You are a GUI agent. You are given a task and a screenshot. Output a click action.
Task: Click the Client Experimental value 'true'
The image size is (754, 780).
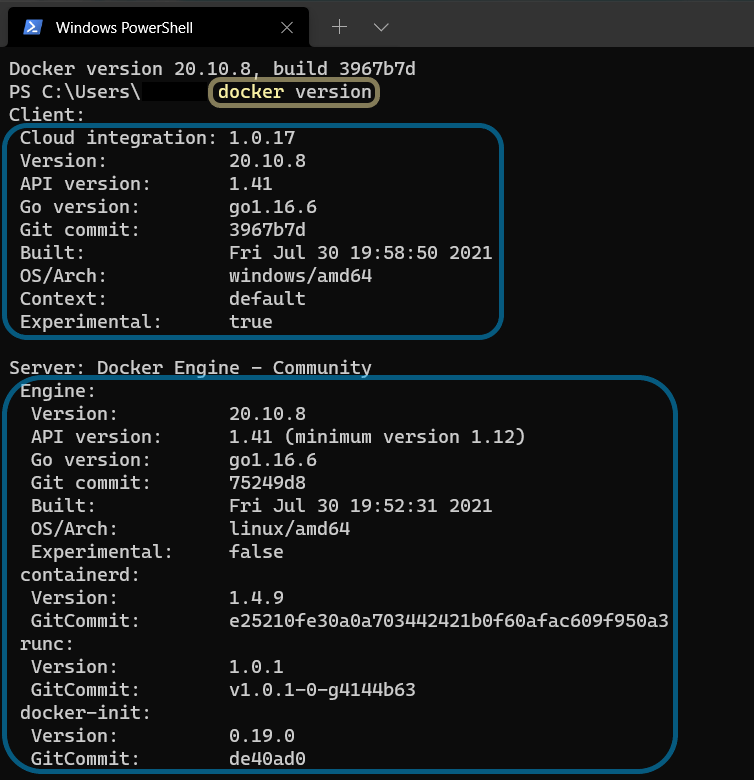pos(251,322)
